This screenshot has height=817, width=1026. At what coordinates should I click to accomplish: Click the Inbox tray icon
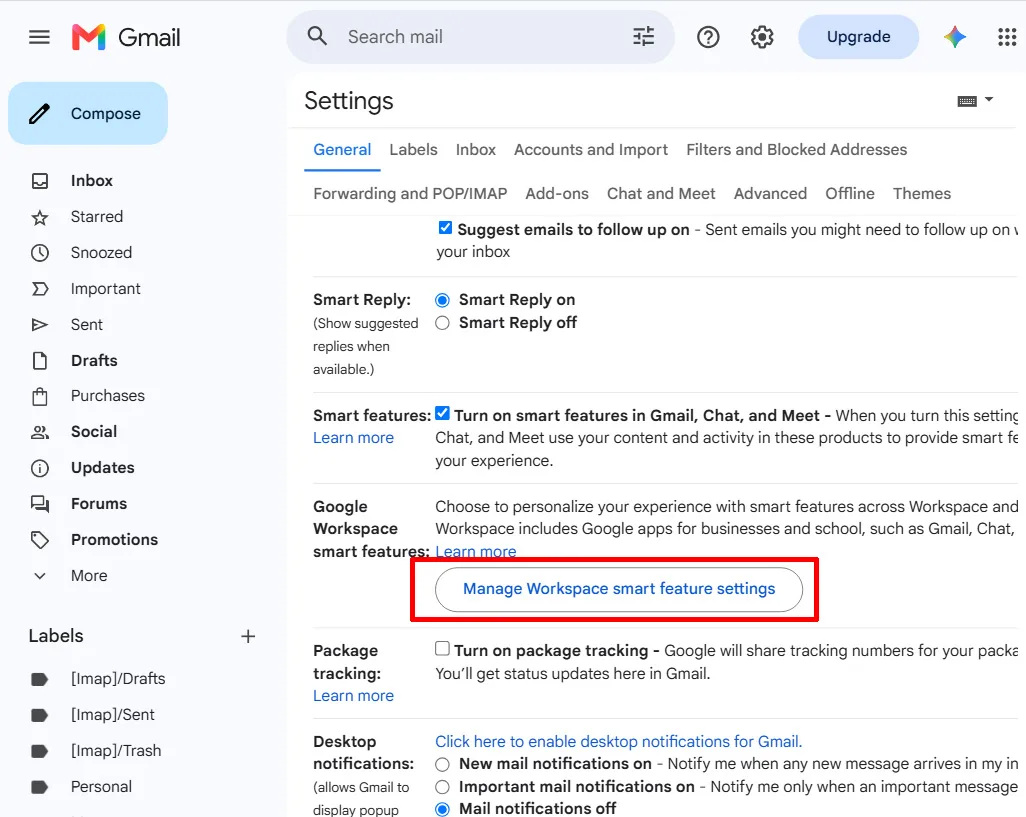[x=40, y=181]
